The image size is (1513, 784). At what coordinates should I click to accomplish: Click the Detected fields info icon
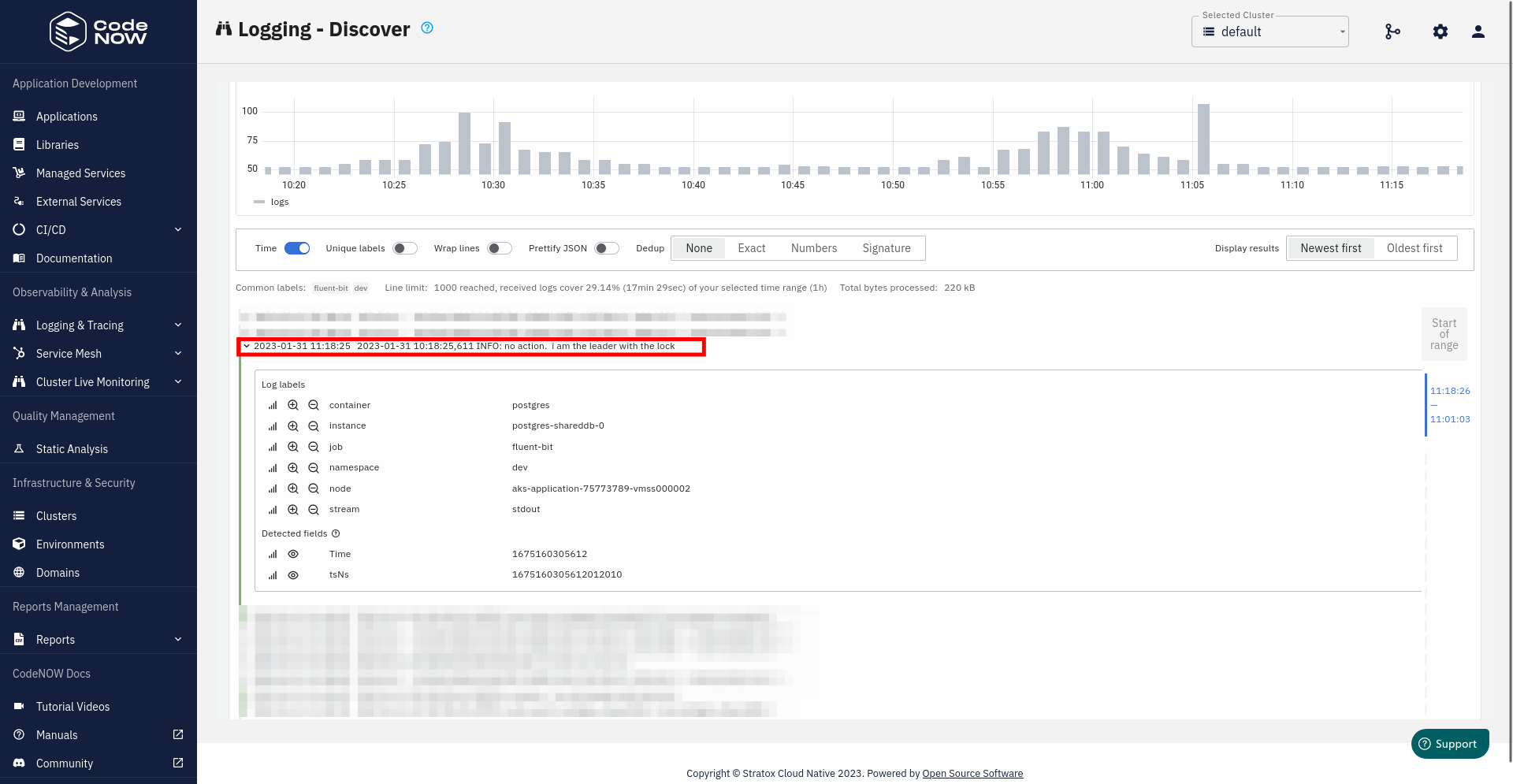click(336, 533)
